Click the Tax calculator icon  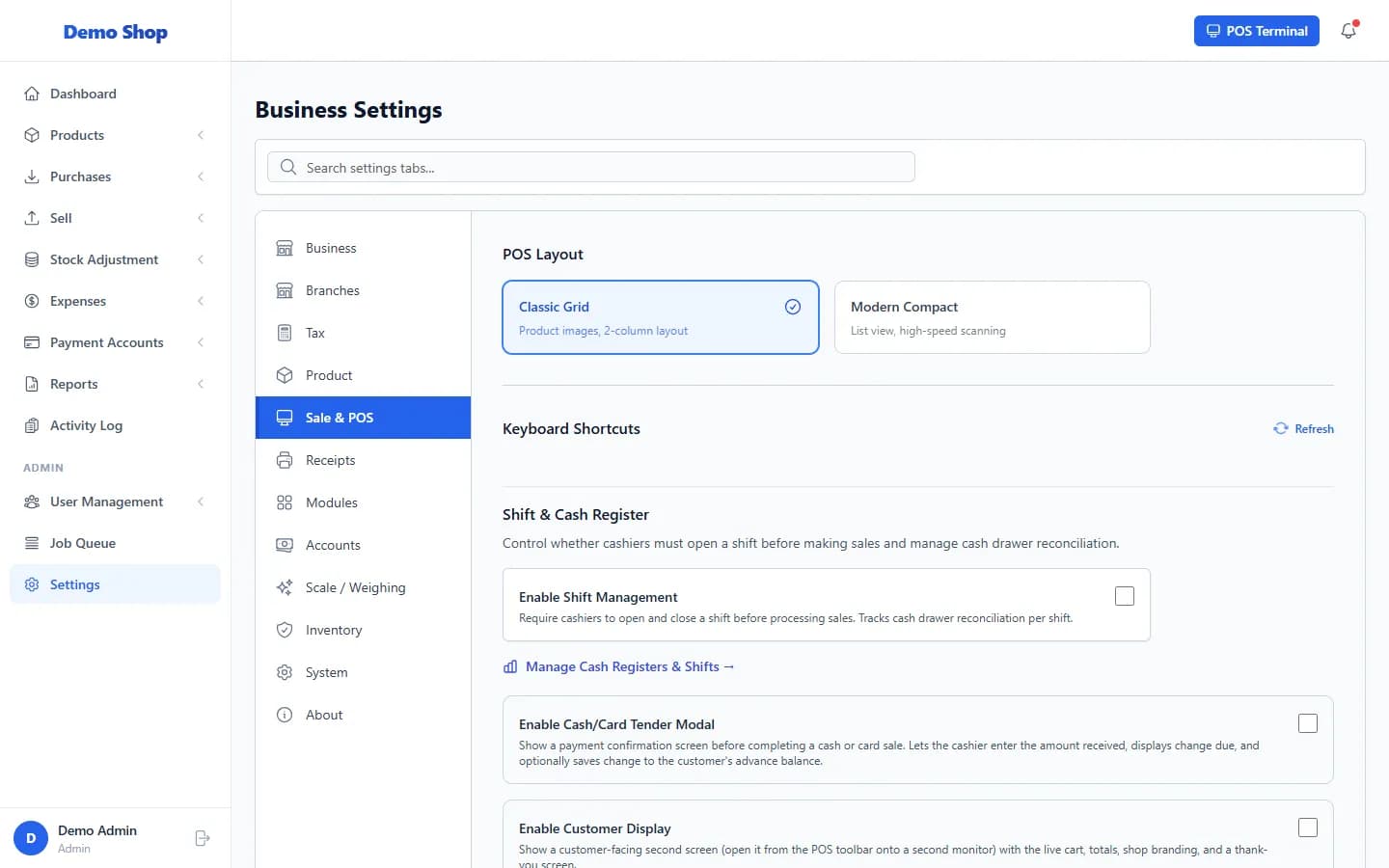tap(285, 333)
